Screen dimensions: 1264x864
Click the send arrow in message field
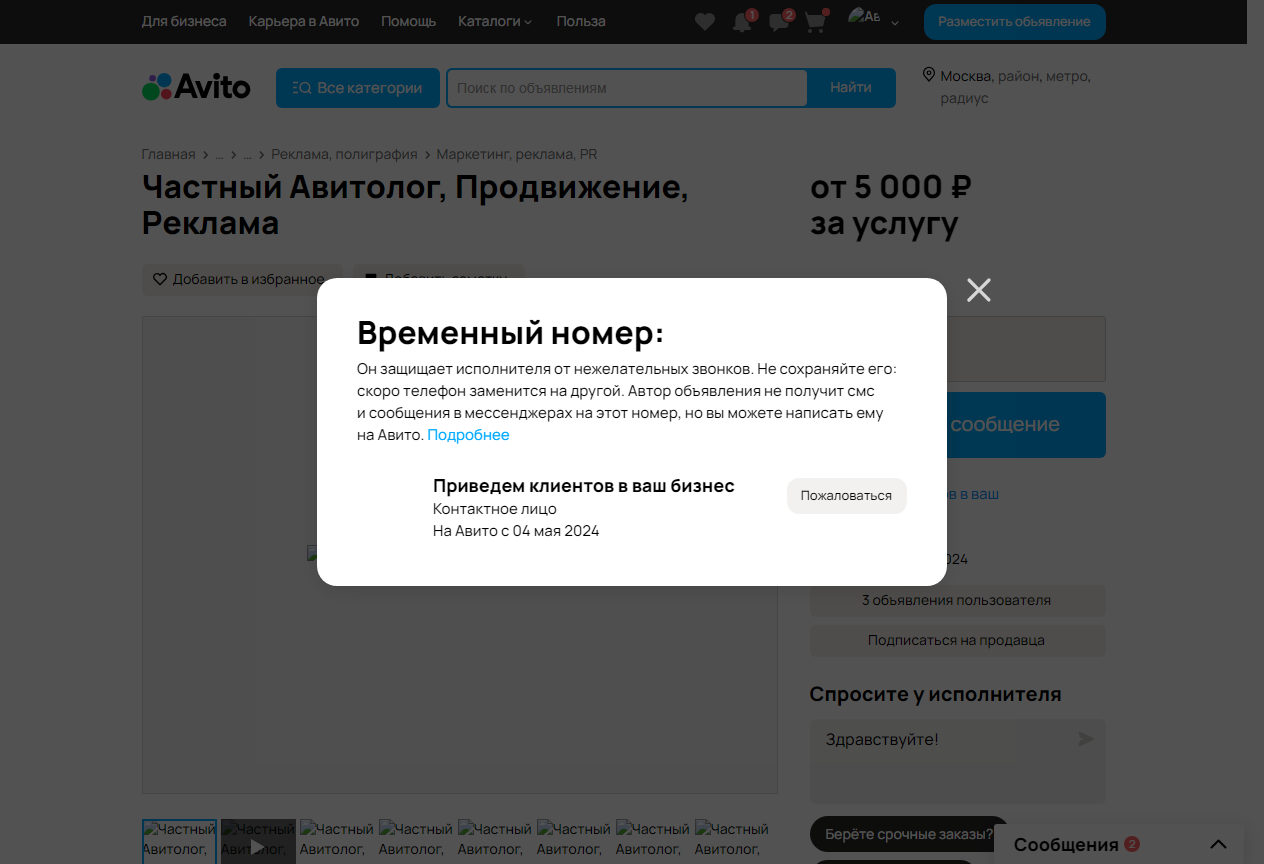click(1086, 739)
